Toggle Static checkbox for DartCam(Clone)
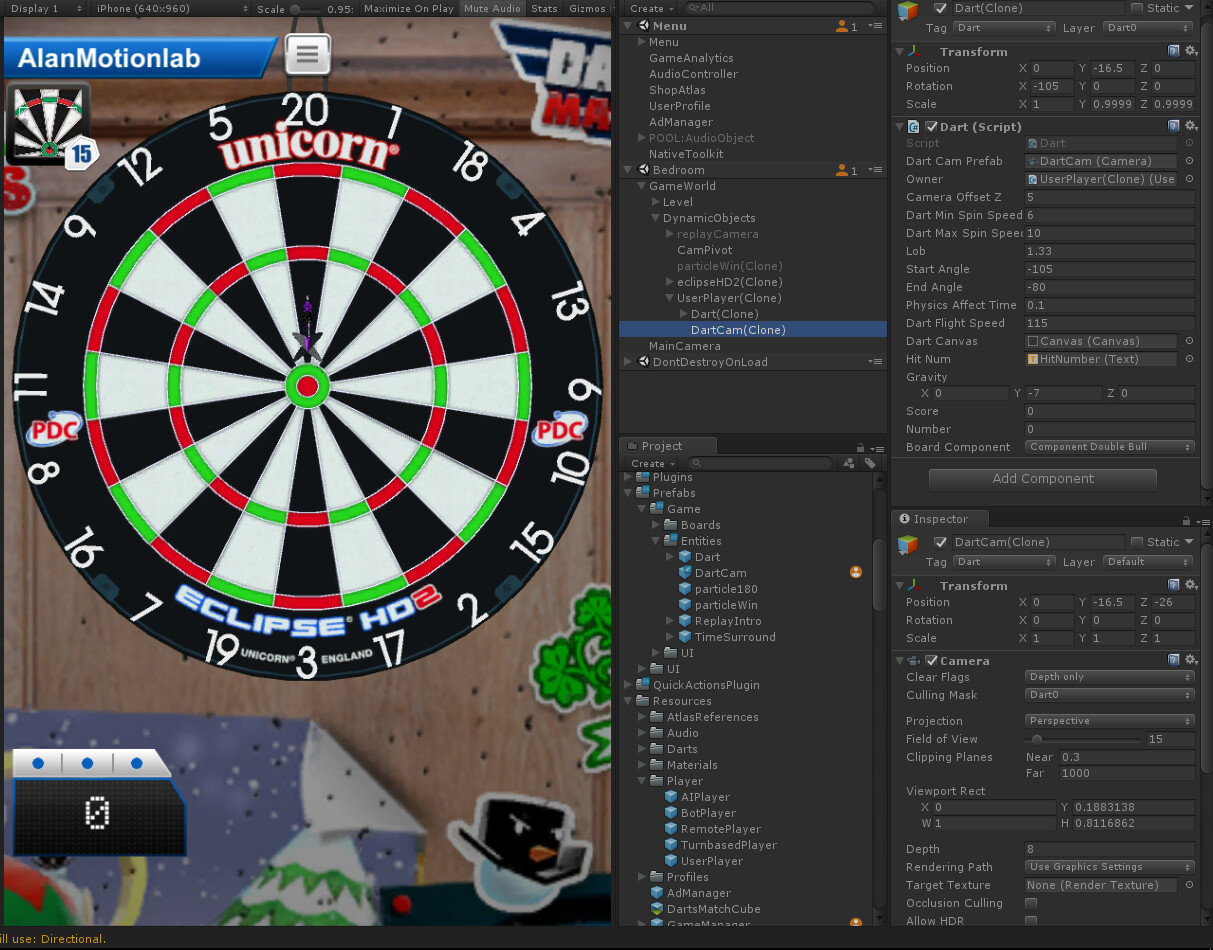Image resolution: width=1213 pixels, height=950 pixels. [x=1137, y=542]
